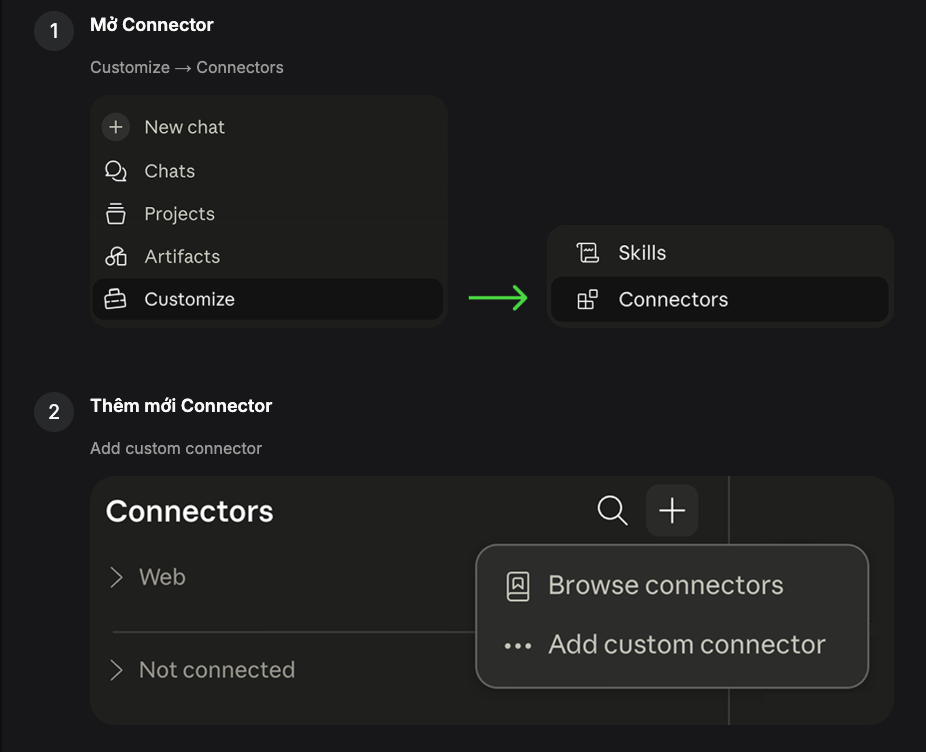The width and height of the screenshot is (926, 752).
Task: Go to Artifacts in the sidebar
Action: click(x=268, y=256)
